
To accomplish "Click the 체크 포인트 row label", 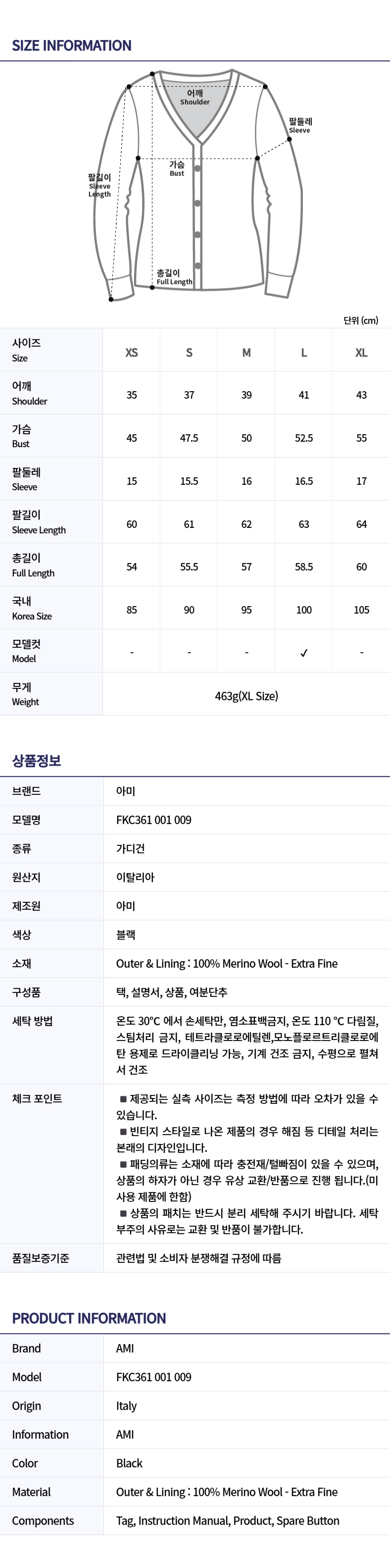I will click(37, 1098).
